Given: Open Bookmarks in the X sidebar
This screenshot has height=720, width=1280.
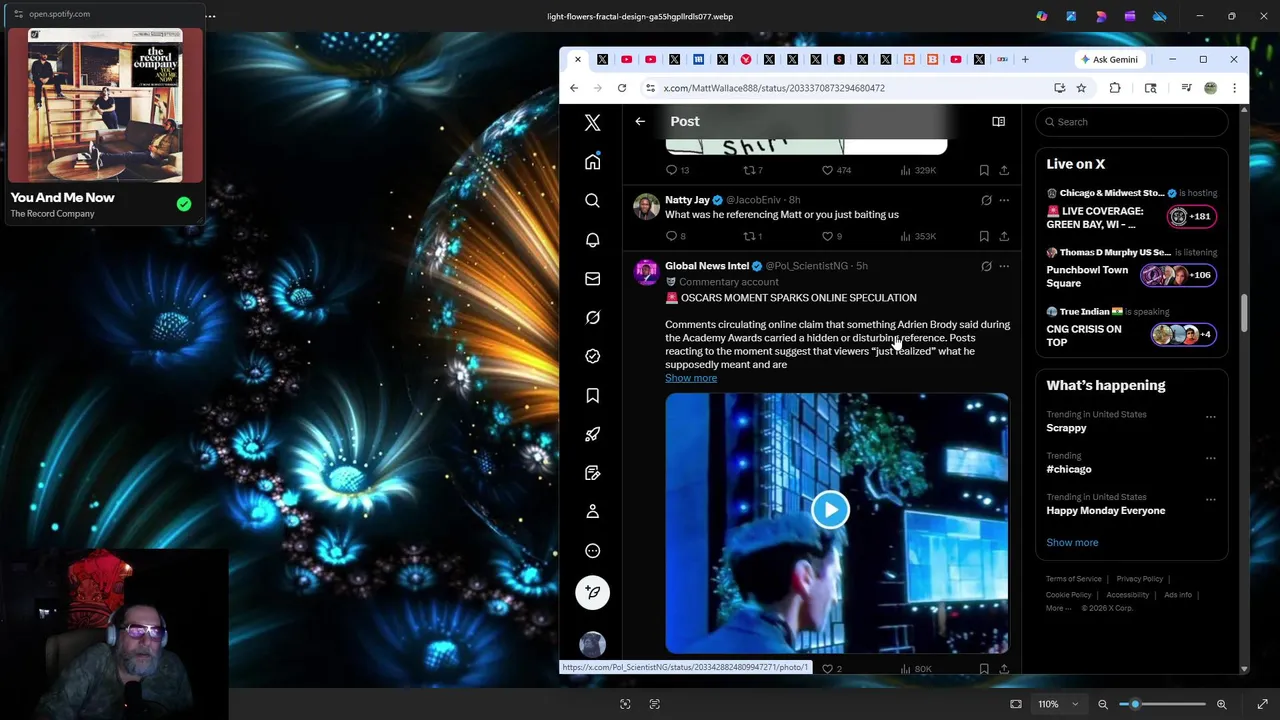Looking at the screenshot, I should (592, 395).
